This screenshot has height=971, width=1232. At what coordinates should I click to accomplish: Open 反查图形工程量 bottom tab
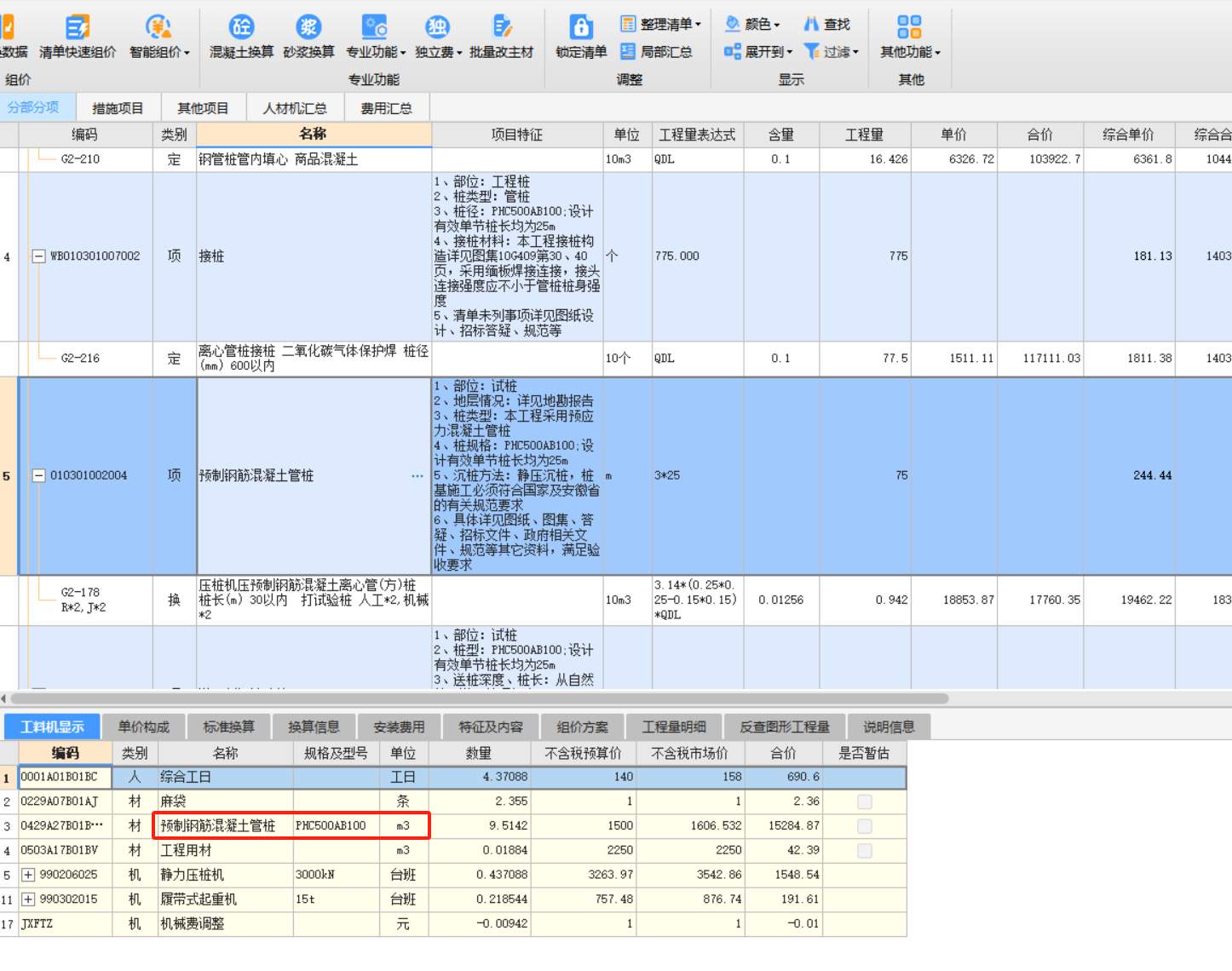(x=784, y=727)
